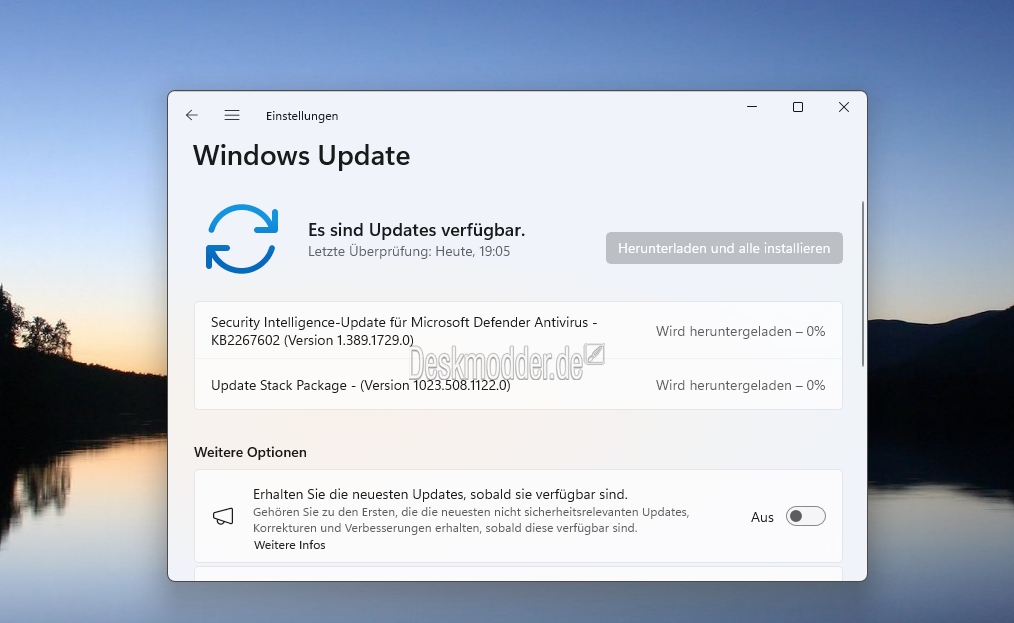Click 'Wird heruntergeladen – 0%' for Stack Package
Screen dimensions: 1014x623
coord(740,386)
